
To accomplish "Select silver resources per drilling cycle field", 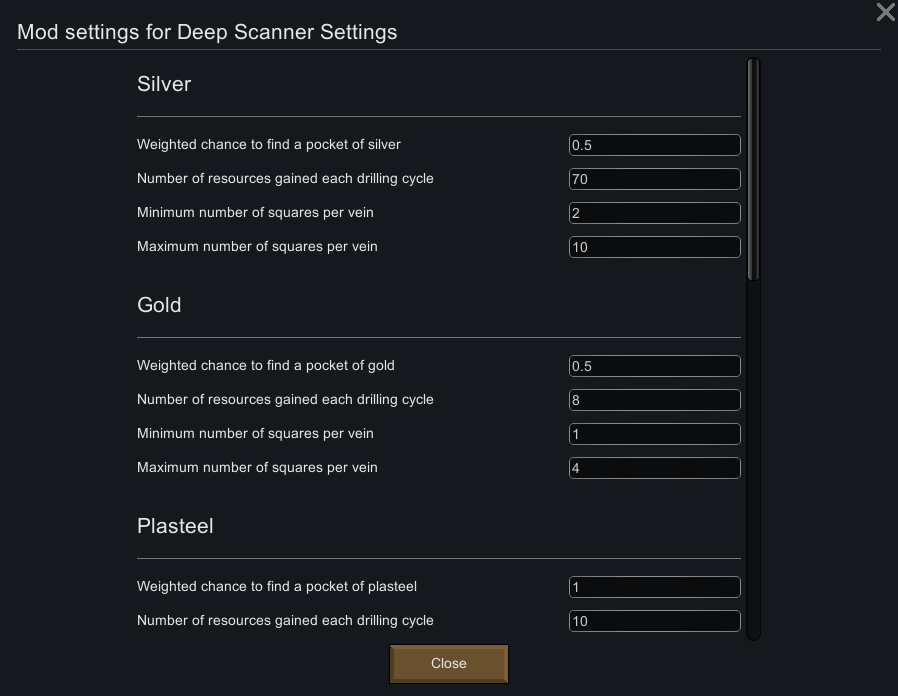I will 654,179.
